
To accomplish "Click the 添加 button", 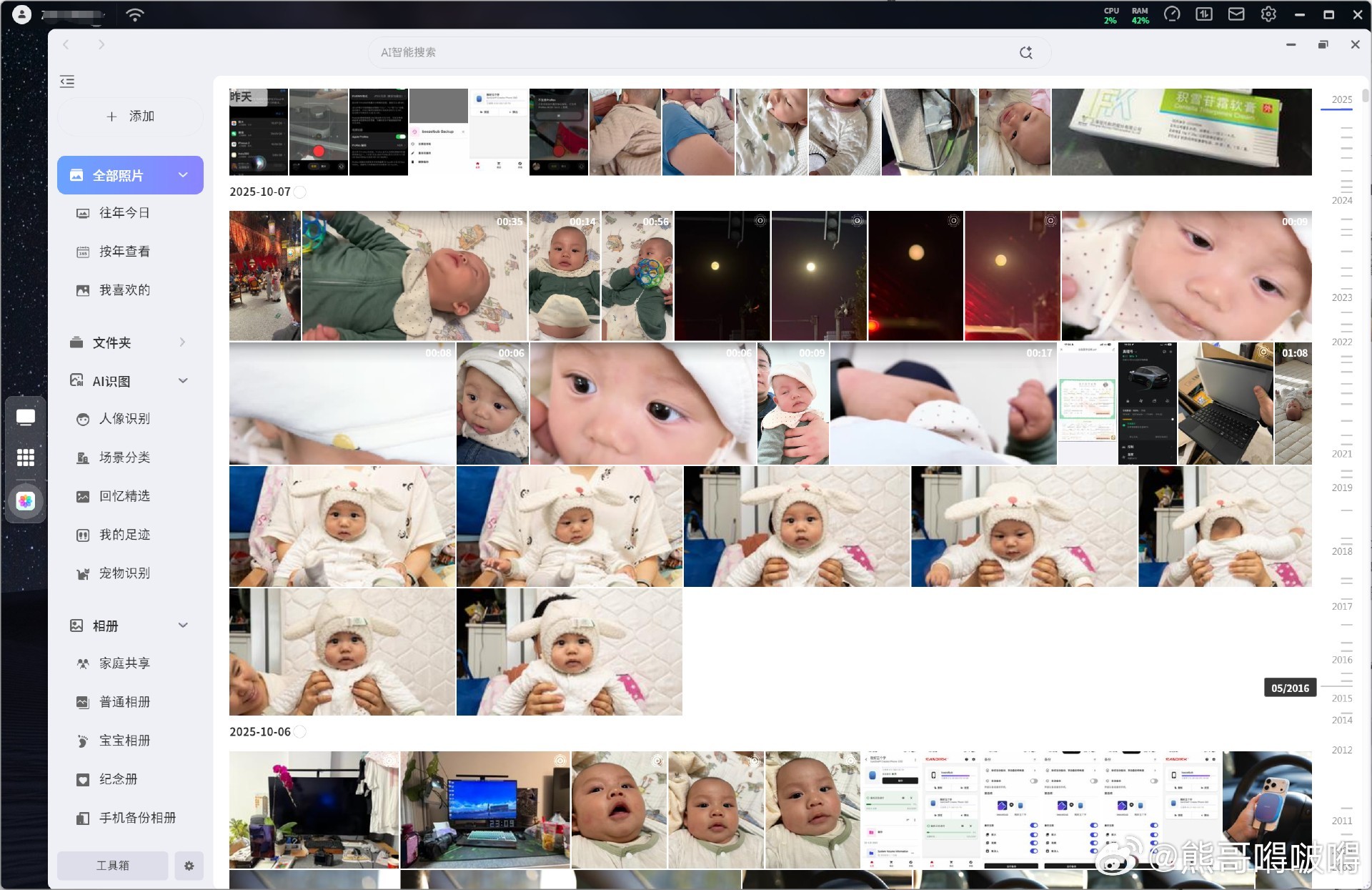I will [x=130, y=117].
